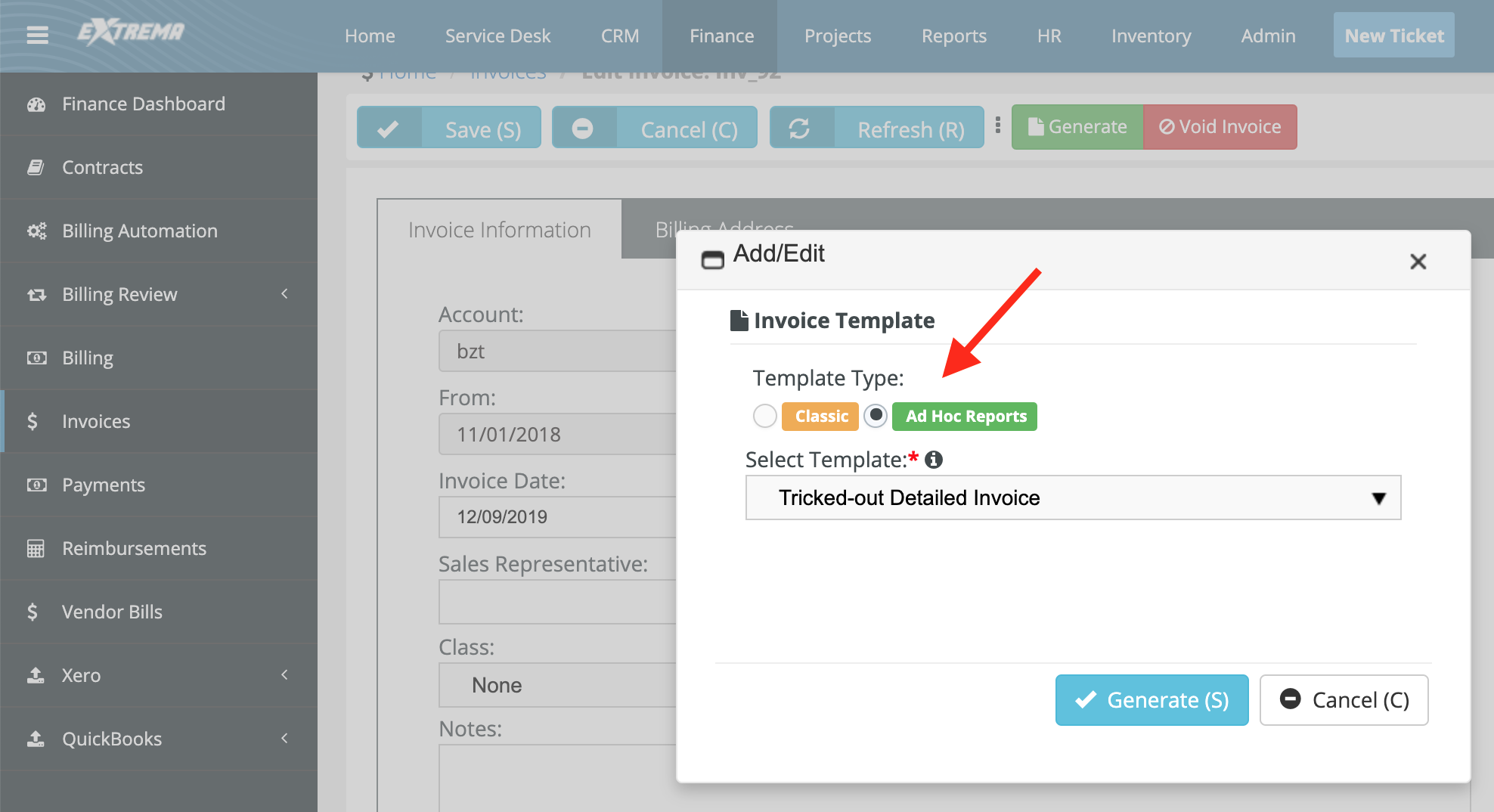This screenshot has width=1494, height=812.
Task: Open Vendor Bills in the sidebar
Action: click(x=159, y=612)
